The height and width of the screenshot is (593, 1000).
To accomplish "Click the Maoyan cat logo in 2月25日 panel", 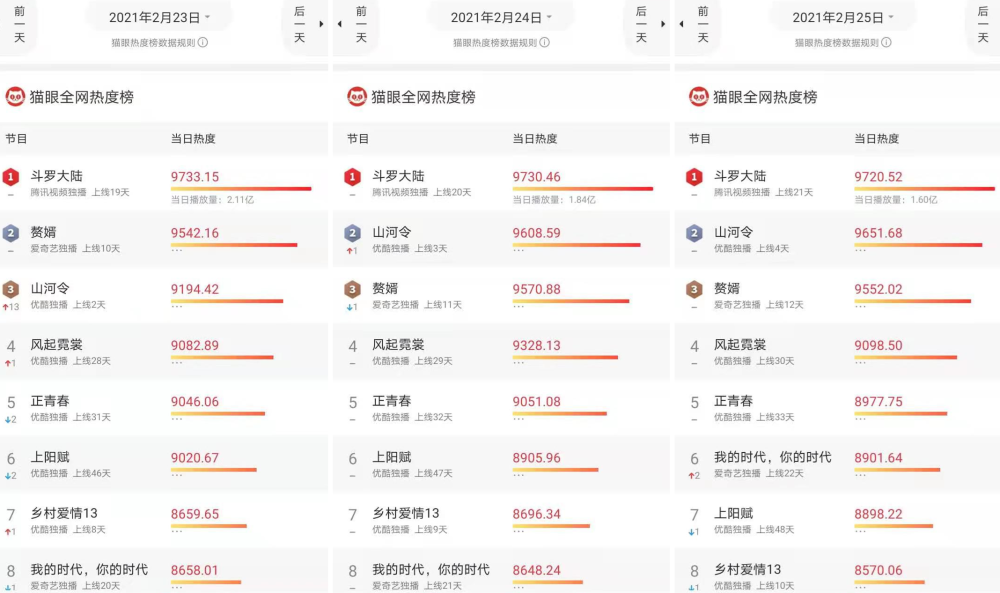I will pyautogui.click(x=699, y=97).
